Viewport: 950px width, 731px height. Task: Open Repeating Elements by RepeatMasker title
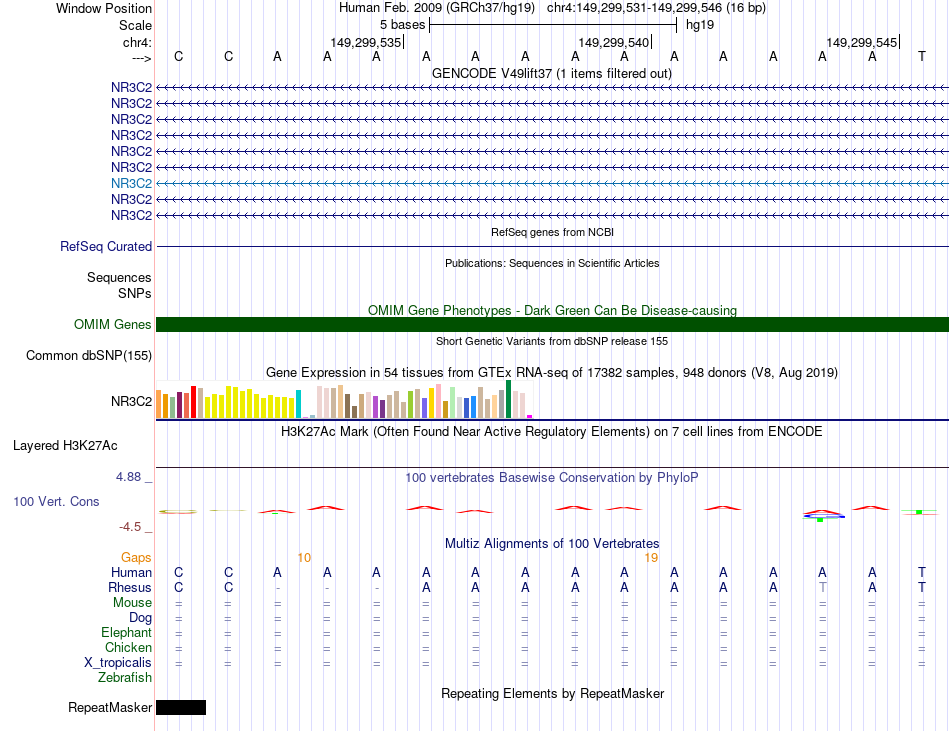tap(553, 693)
